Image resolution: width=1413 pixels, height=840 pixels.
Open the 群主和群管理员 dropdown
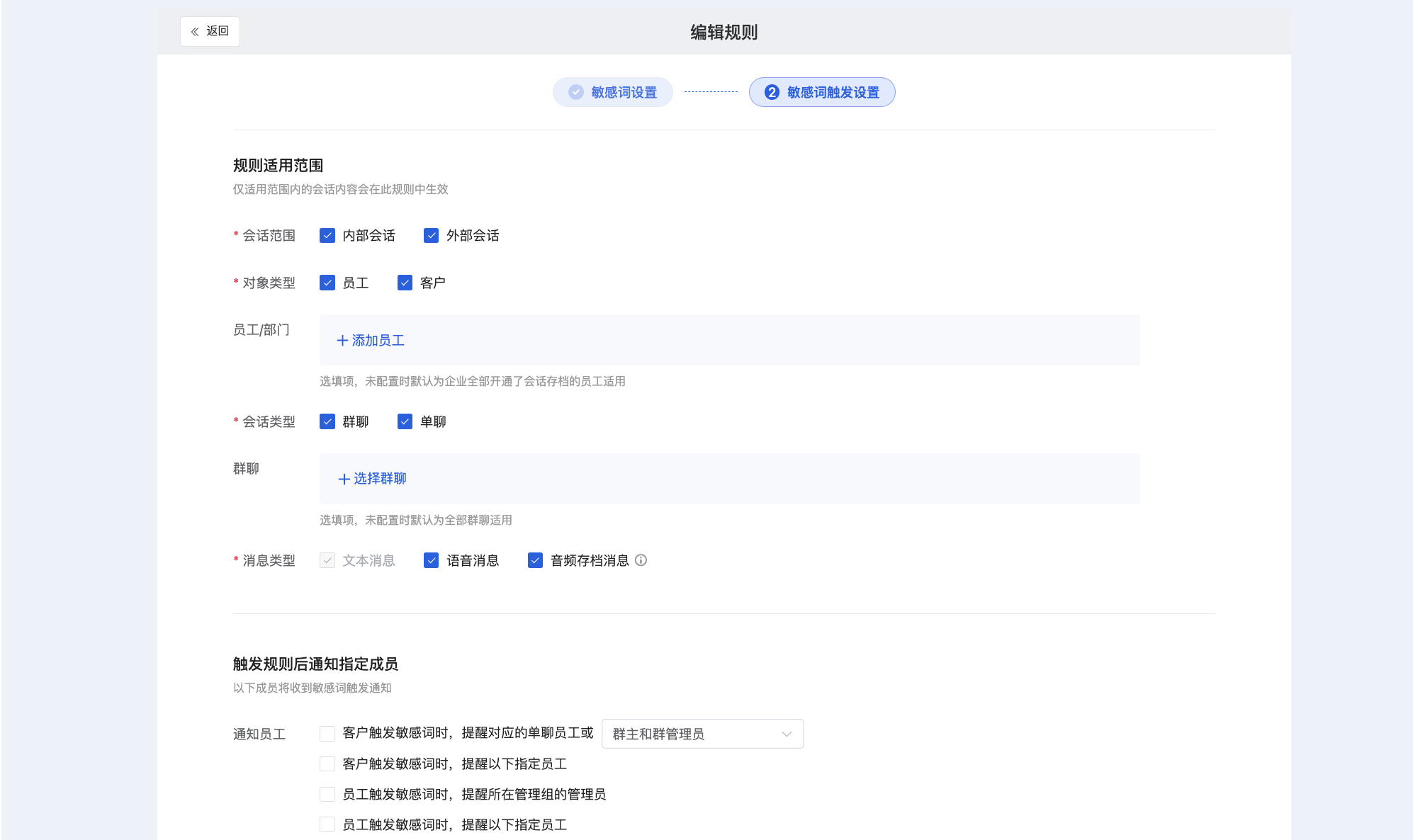703,734
